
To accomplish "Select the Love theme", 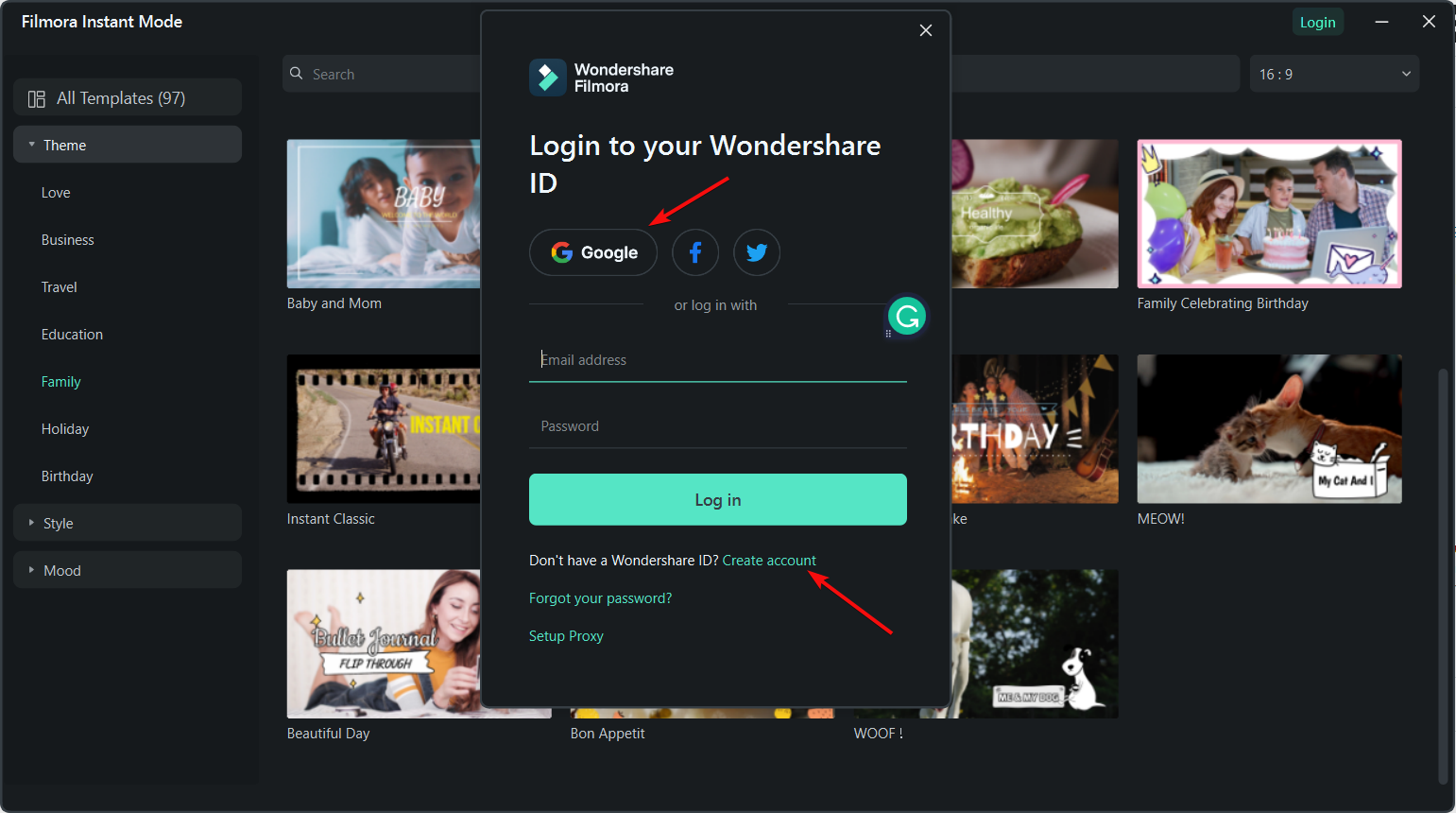I will 56,193.
